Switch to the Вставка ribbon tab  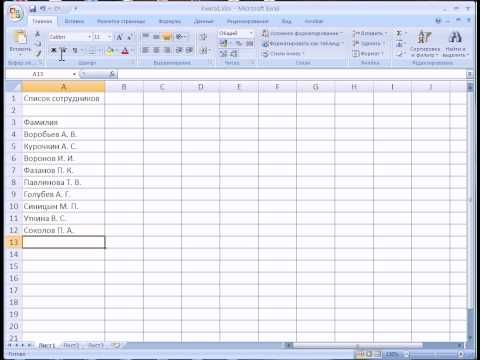tap(74, 21)
